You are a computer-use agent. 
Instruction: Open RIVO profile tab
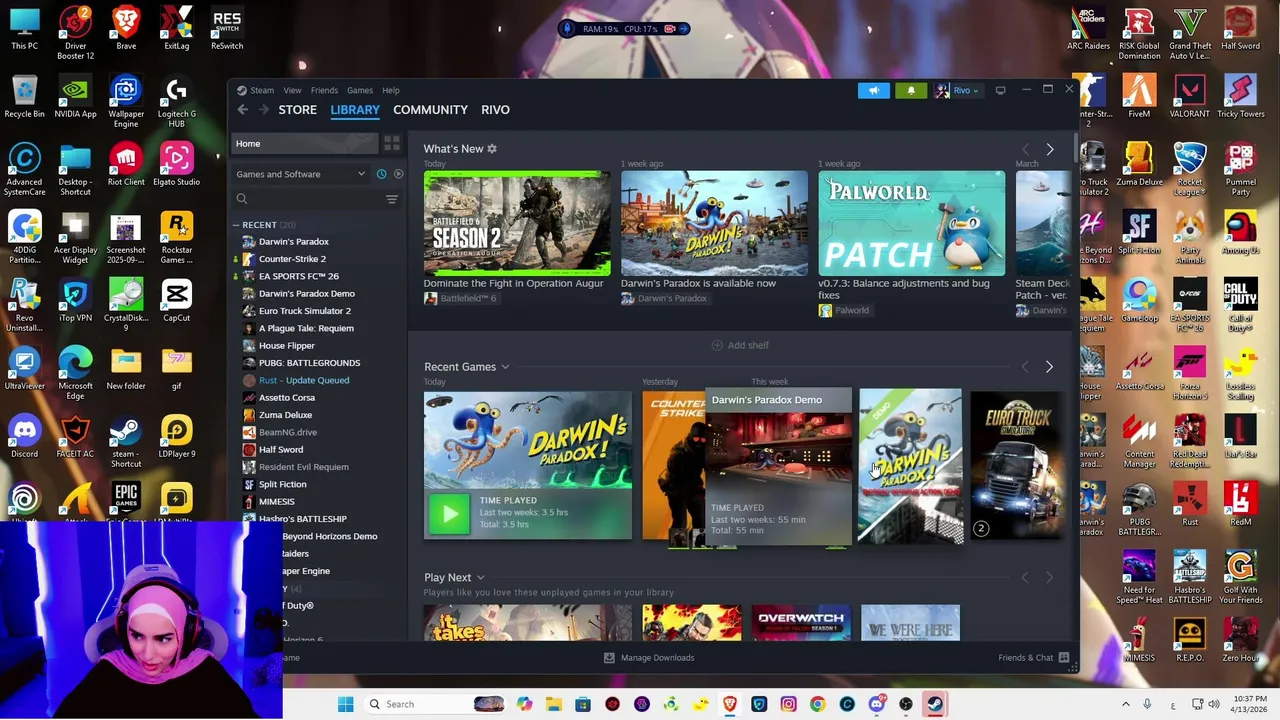495,110
